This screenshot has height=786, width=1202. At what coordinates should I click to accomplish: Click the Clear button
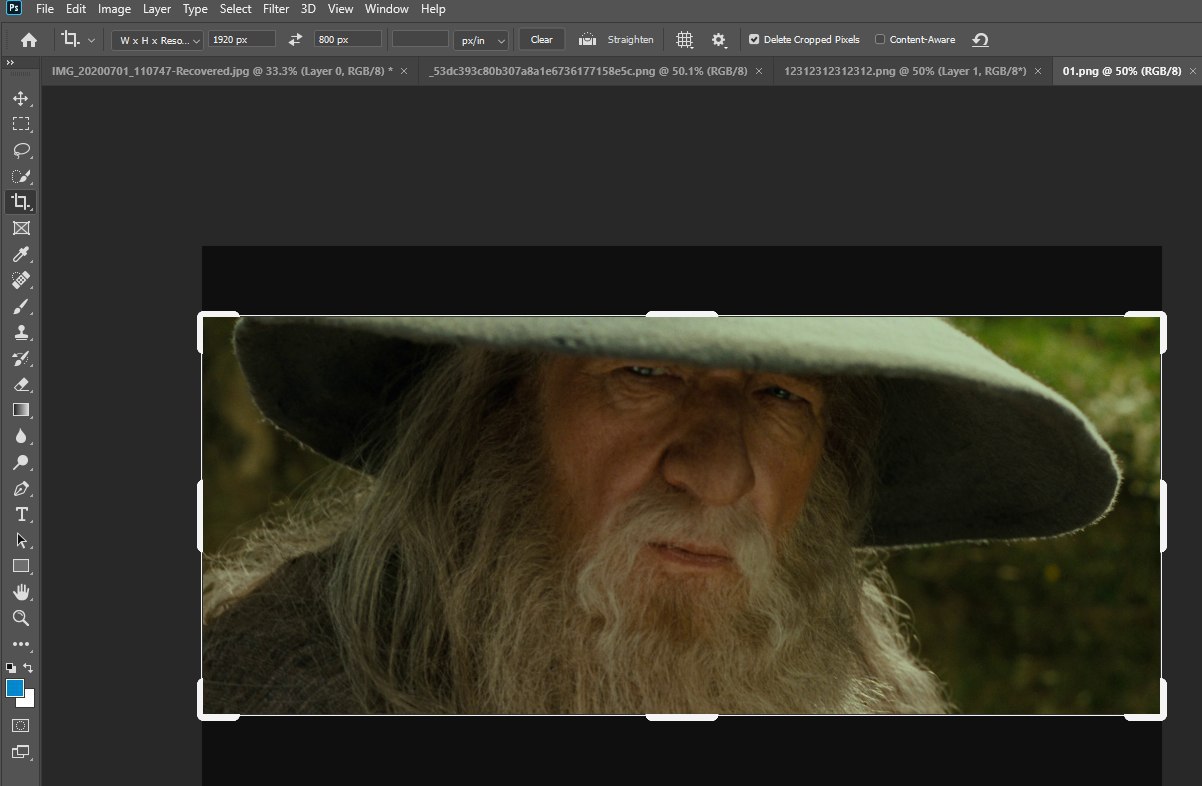pos(541,40)
